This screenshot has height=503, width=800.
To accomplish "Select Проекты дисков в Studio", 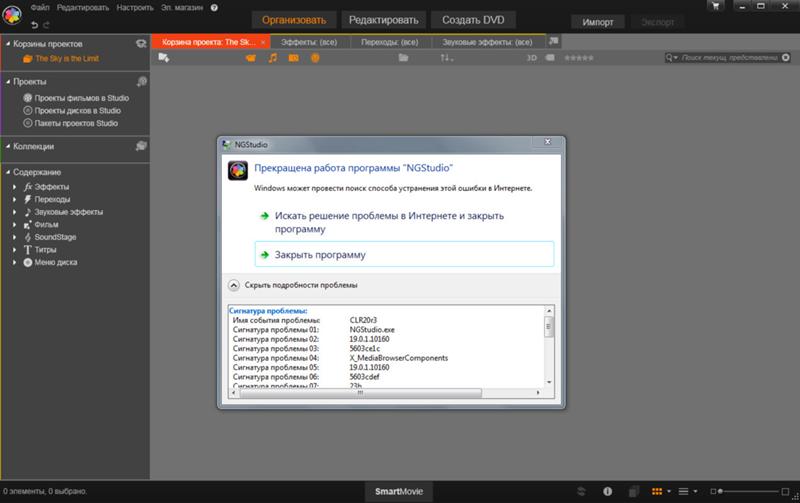I will click(x=78, y=111).
